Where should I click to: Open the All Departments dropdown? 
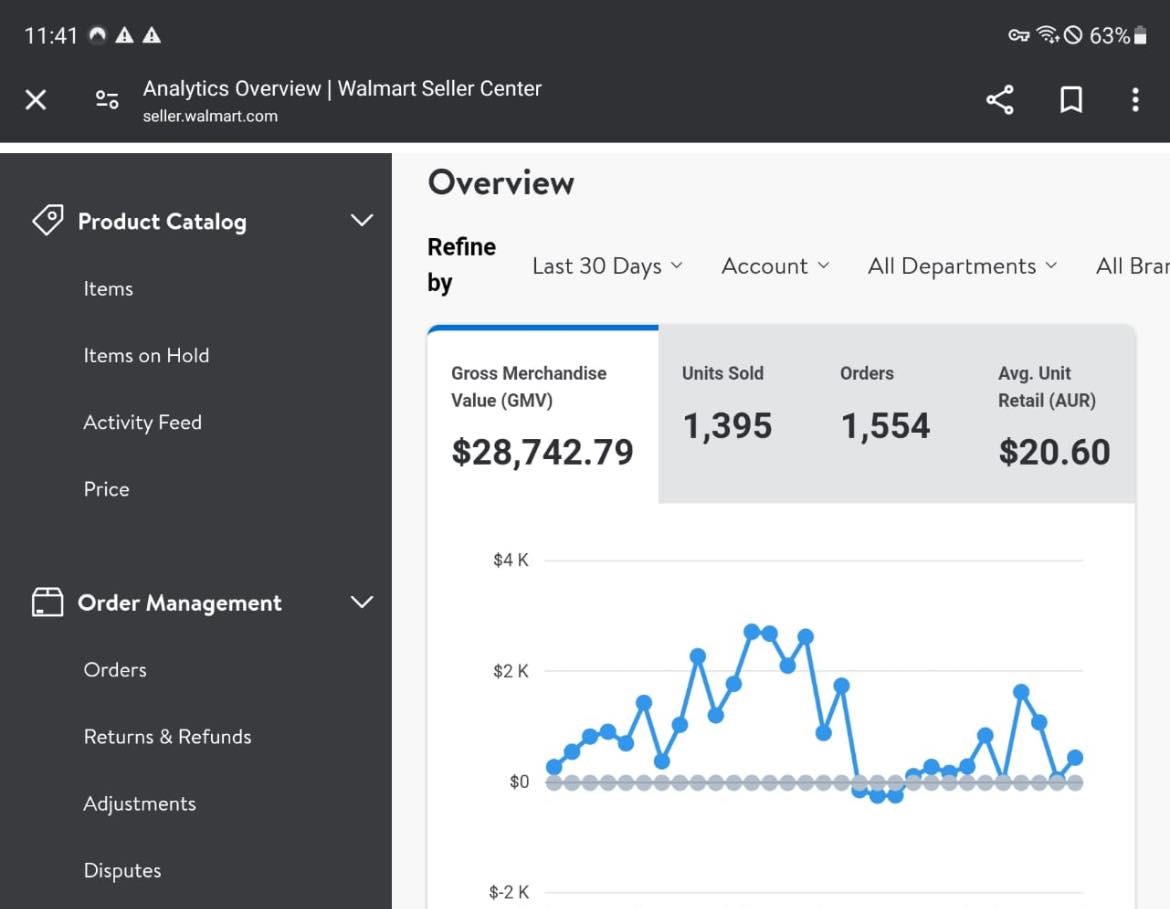click(x=962, y=266)
